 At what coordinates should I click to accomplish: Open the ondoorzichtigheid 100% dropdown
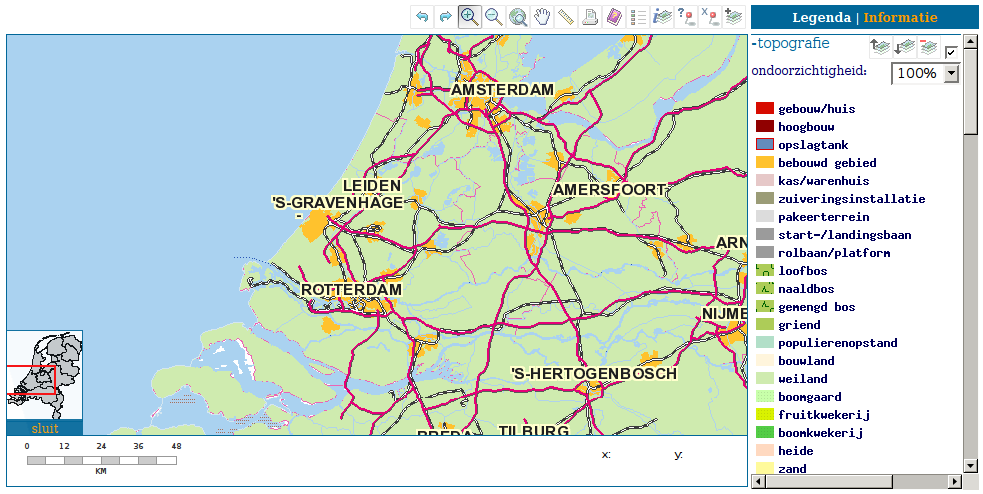pyautogui.click(x=950, y=74)
